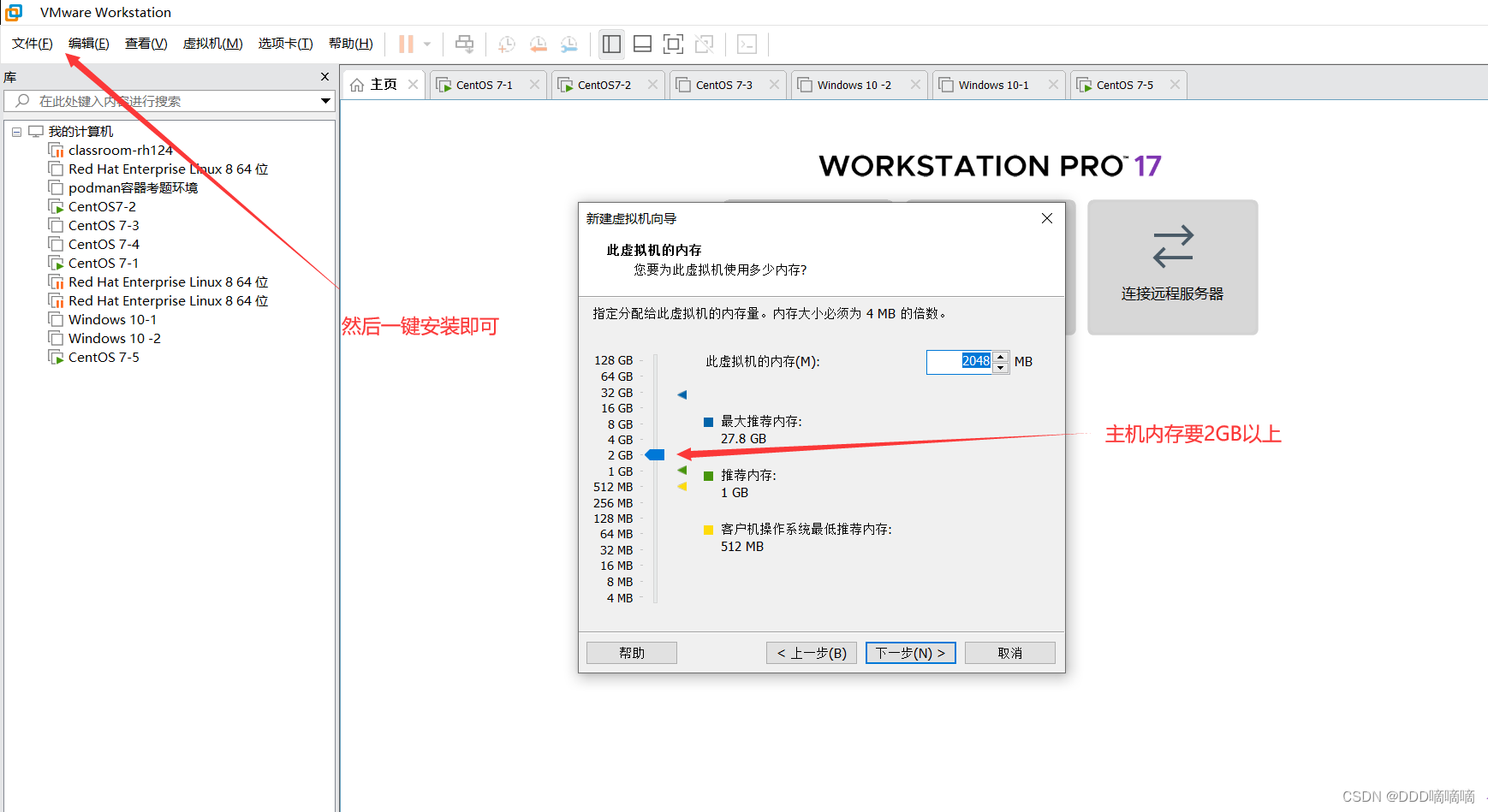
Task: Click the 连接远程服务器 tile
Action: click(1172, 267)
